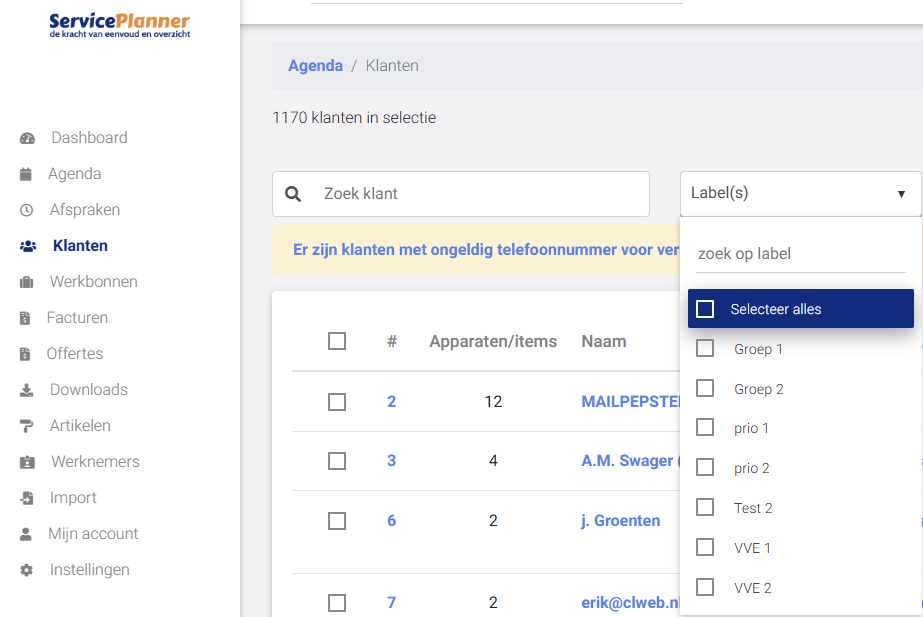Image resolution: width=923 pixels, height=617 pixels.
Task: Click the Downloads arrow icon
Action: coord(27,390)
